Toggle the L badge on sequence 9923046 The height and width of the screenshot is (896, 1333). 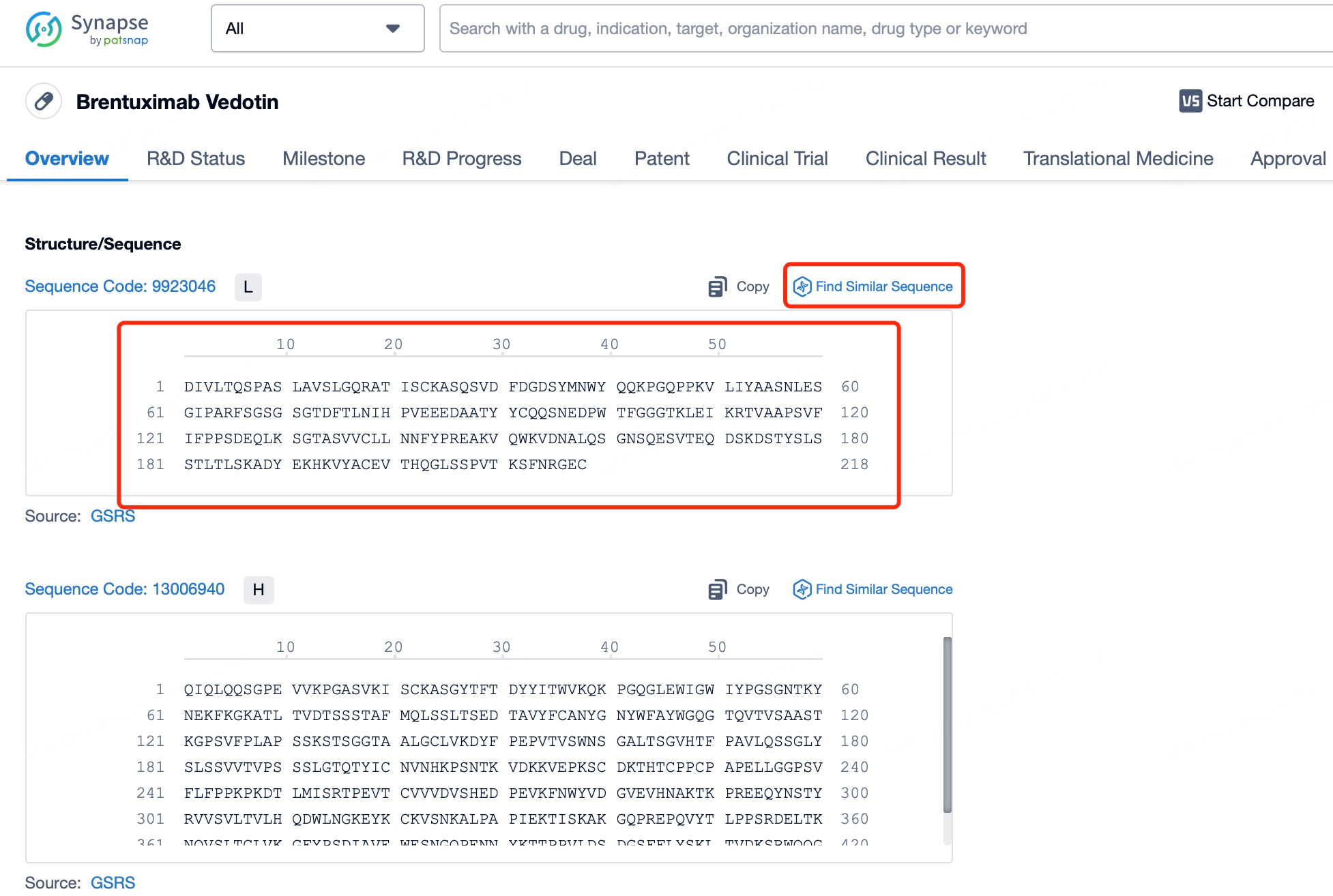(247, 286)
